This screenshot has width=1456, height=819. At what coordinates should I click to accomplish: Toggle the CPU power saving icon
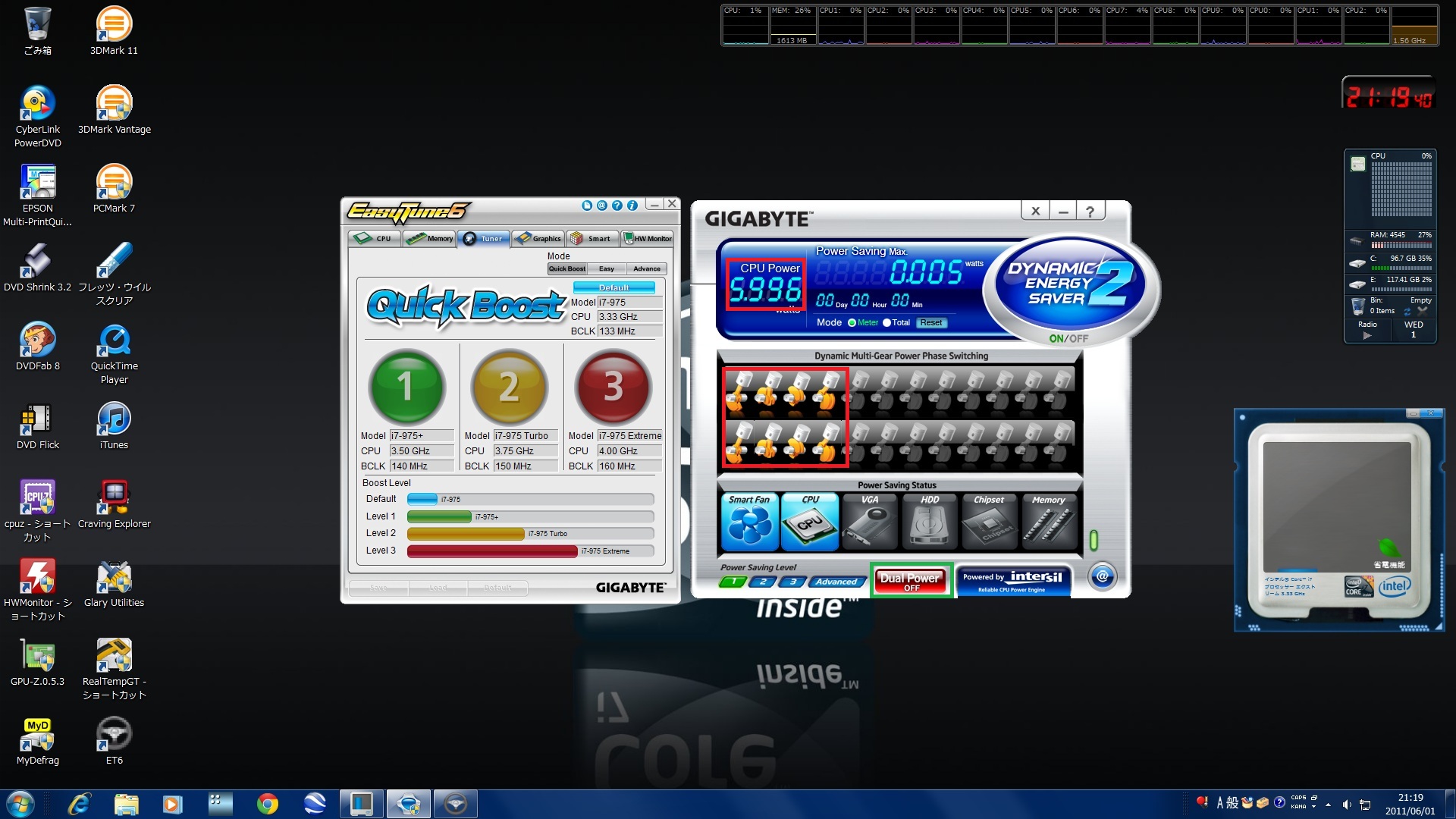point(810,522)
